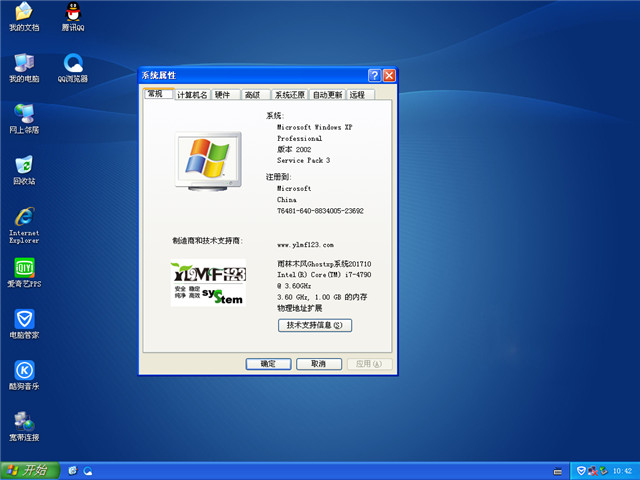Switch to the 计算机名 tab
The width and height of the screenshot is (640, 480).
(x=192, y=95)
